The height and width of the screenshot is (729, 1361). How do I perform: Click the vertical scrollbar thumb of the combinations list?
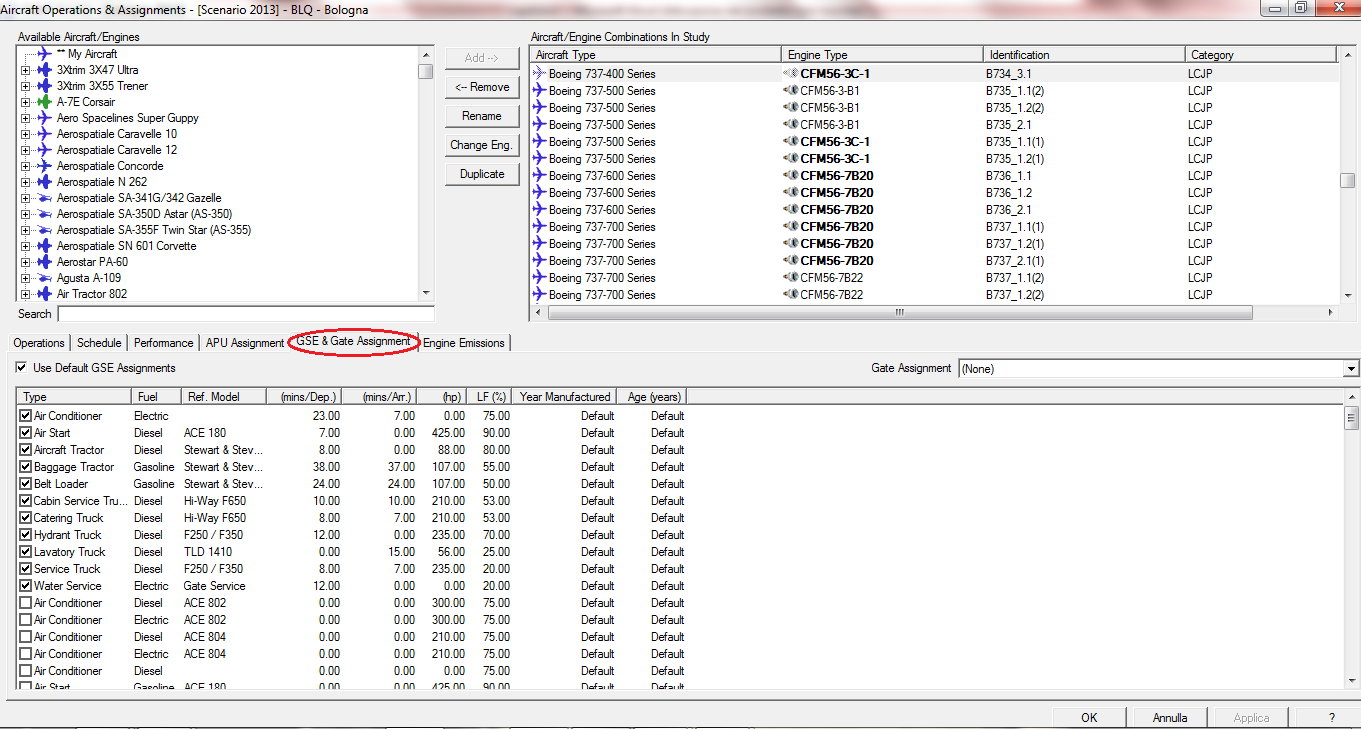coord(1348,180)
